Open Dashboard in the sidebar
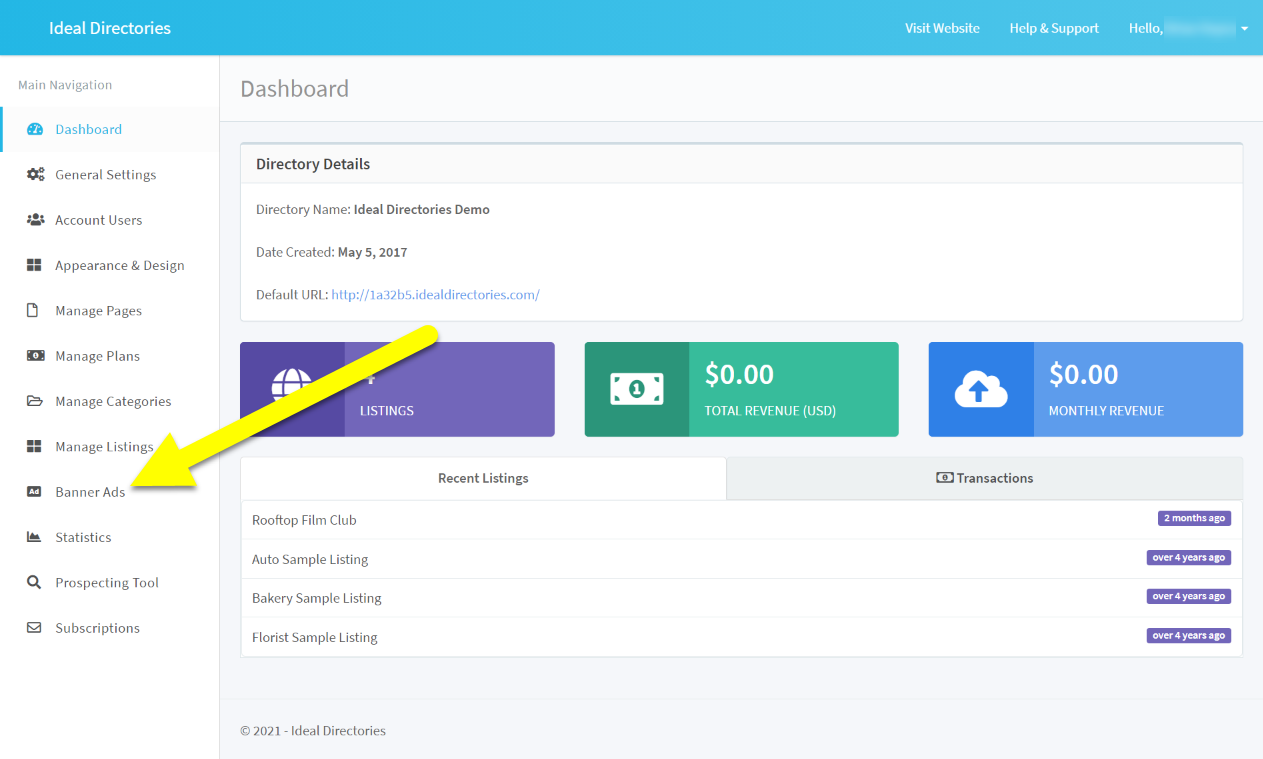The image size is (1263, 759). [x=110, y=129]
